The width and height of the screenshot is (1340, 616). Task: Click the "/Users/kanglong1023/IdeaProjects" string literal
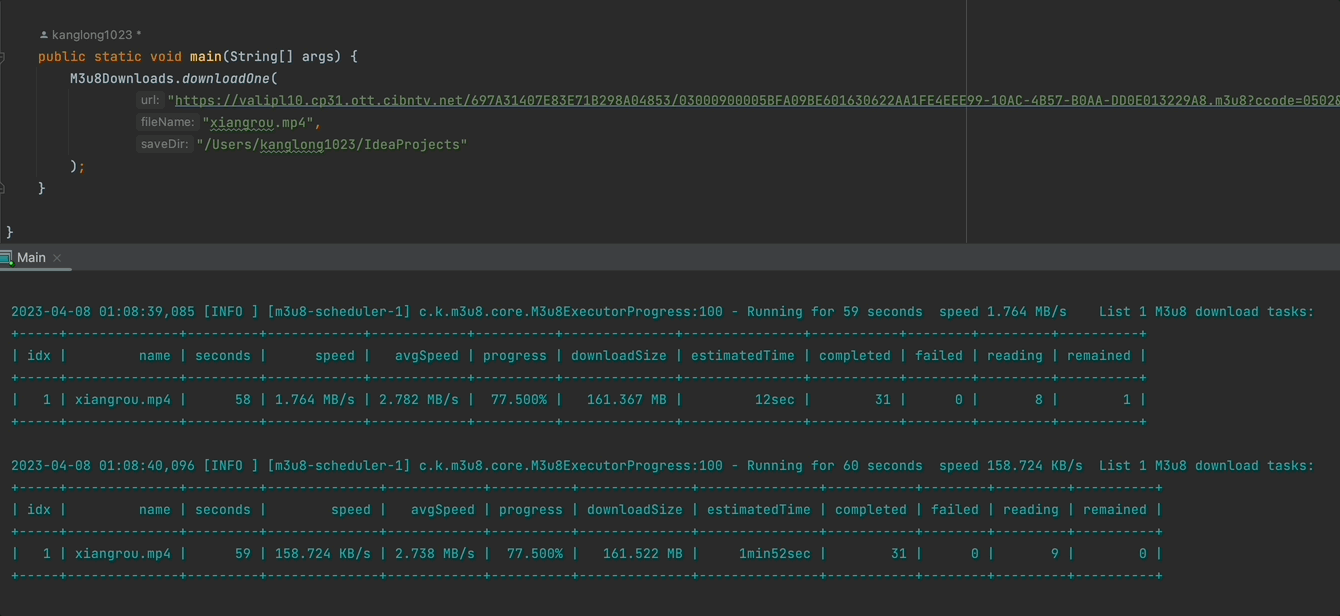point(331,144)
